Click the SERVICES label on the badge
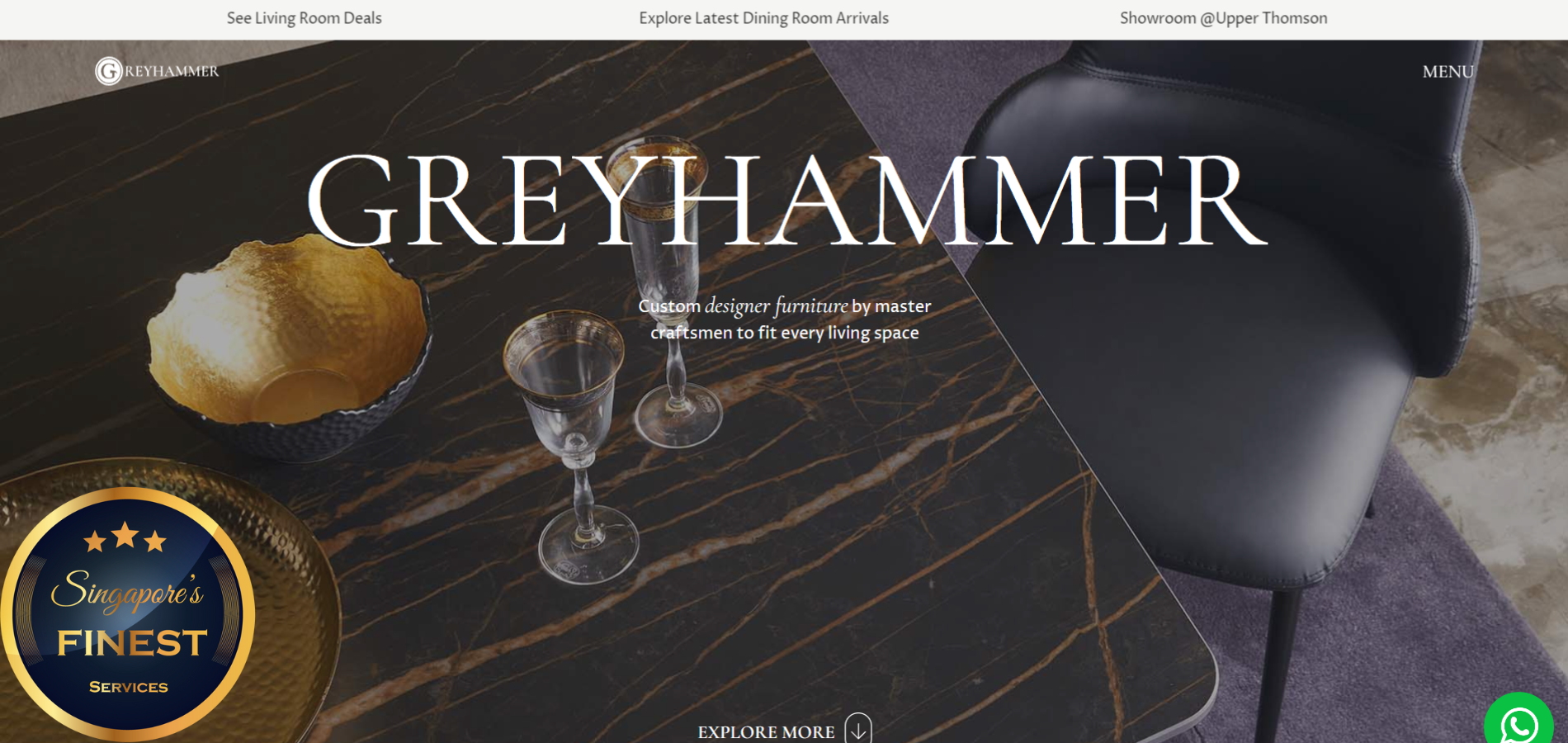1568x743 pixels. click(x=129, y=687)
